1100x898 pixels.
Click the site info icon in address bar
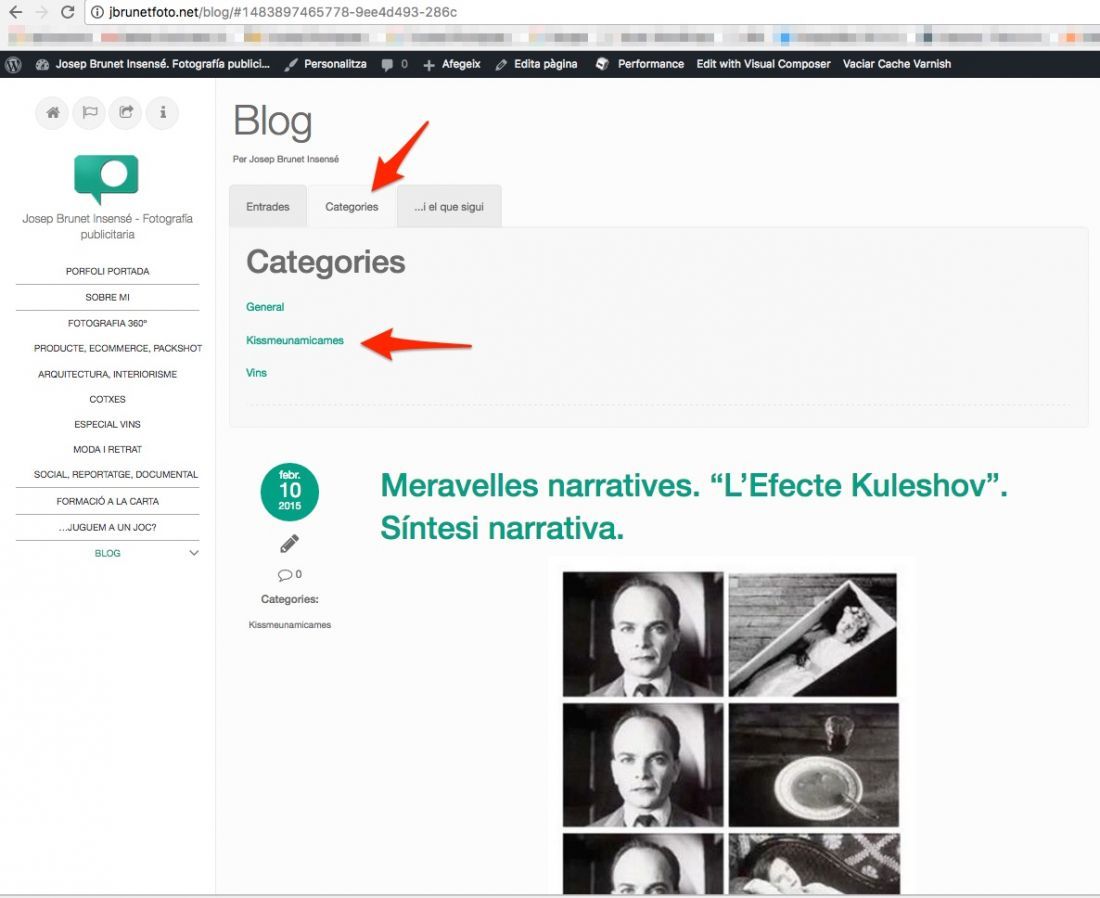pyautogui.click(x=97, y=12)
